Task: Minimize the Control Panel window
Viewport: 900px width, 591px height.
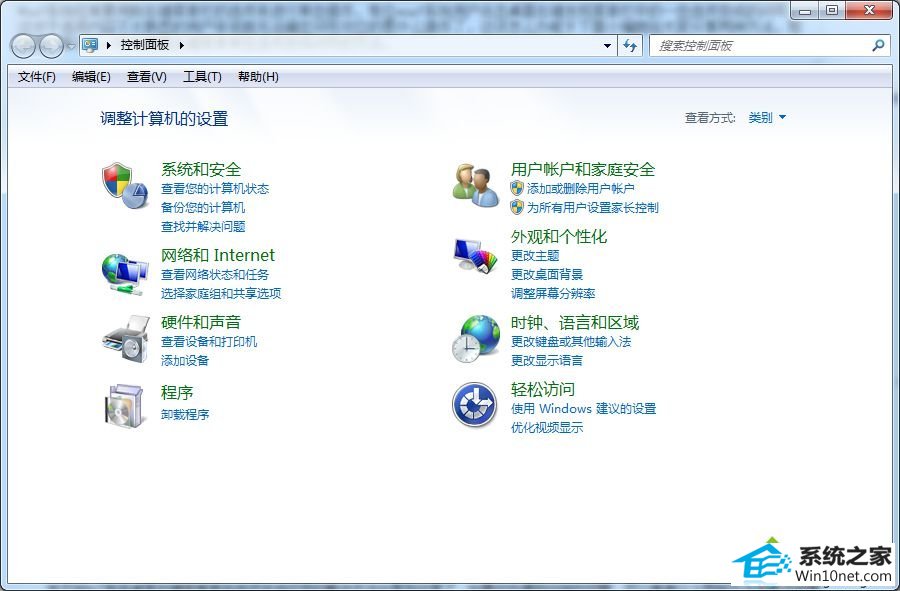Action: (805, 11)
